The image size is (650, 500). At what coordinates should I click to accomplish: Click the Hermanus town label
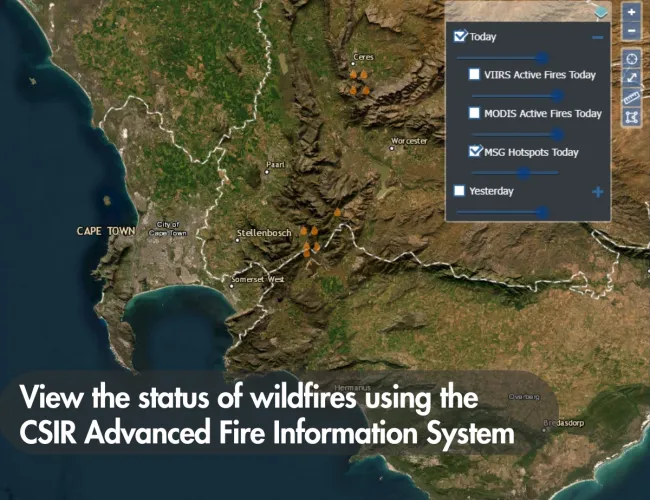pos(352,388)
